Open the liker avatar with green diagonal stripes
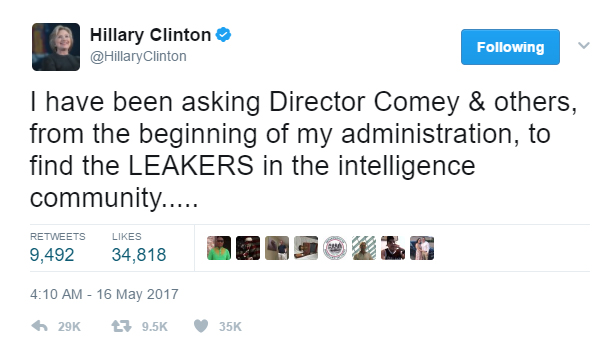This screenshot has height=361, width=614. point(364,248)
